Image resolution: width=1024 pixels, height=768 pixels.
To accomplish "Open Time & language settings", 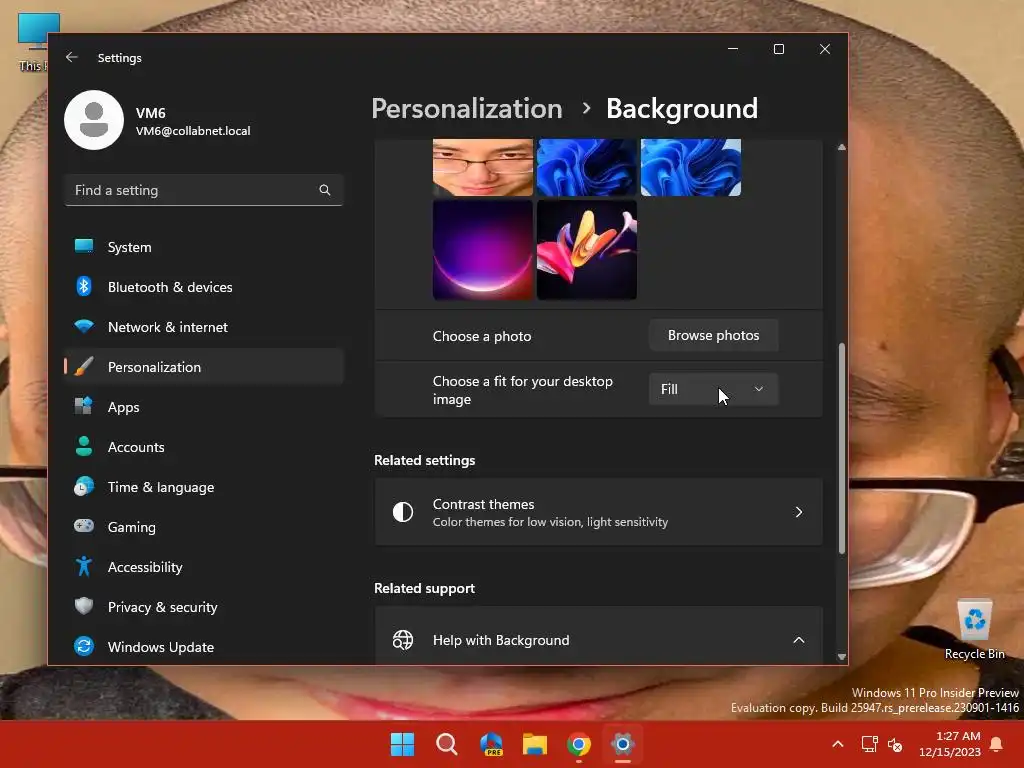I will [x=204, y=487].
